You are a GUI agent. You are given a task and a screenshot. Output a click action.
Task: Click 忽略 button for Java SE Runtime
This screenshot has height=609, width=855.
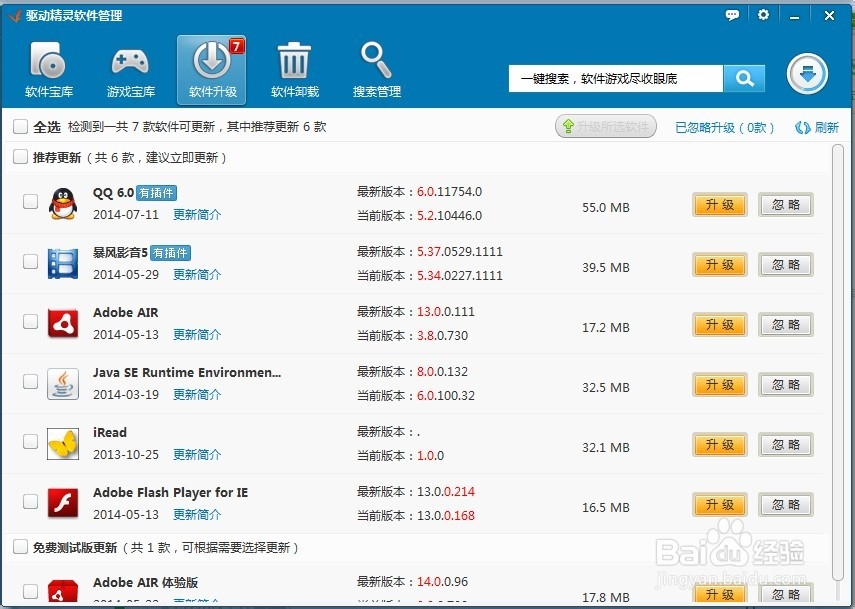(x=786, y=385)
